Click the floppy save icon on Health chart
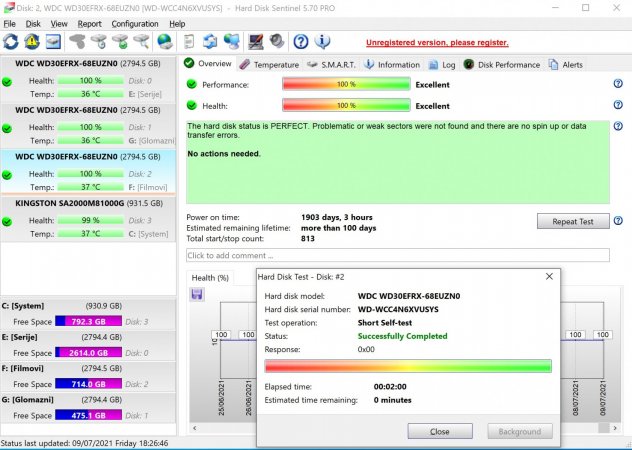 pos(197,294)
